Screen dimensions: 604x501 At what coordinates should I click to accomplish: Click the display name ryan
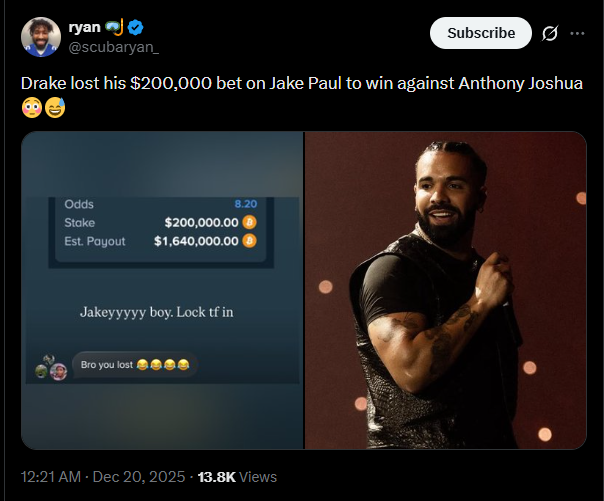point(85,26)
